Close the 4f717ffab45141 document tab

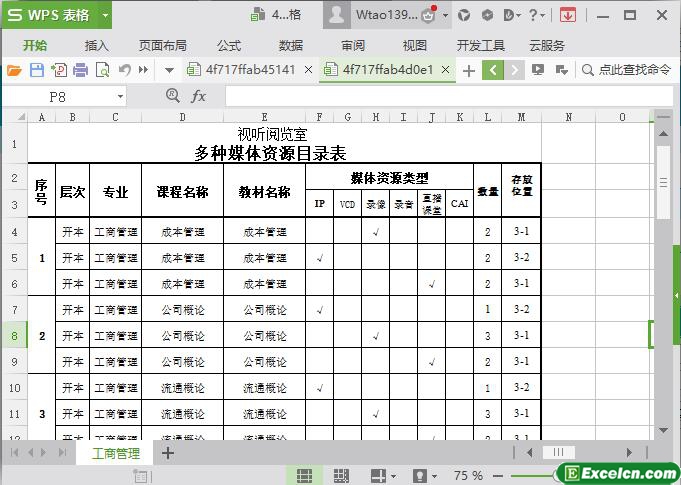pyautogui.click(x=308, y=69)
